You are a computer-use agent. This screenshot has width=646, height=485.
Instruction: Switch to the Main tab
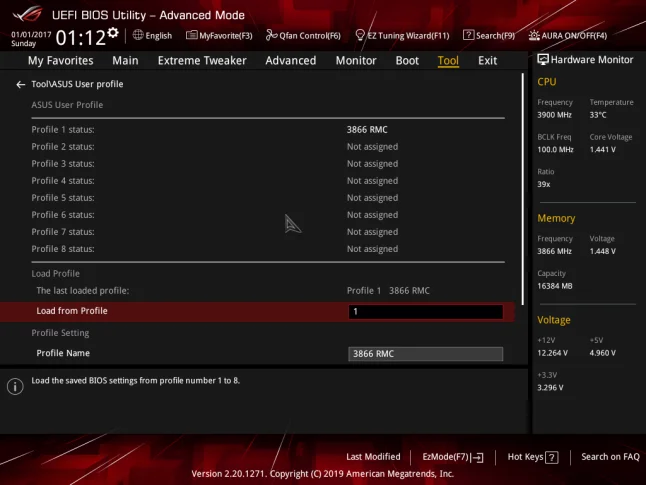tap(125, 61)
